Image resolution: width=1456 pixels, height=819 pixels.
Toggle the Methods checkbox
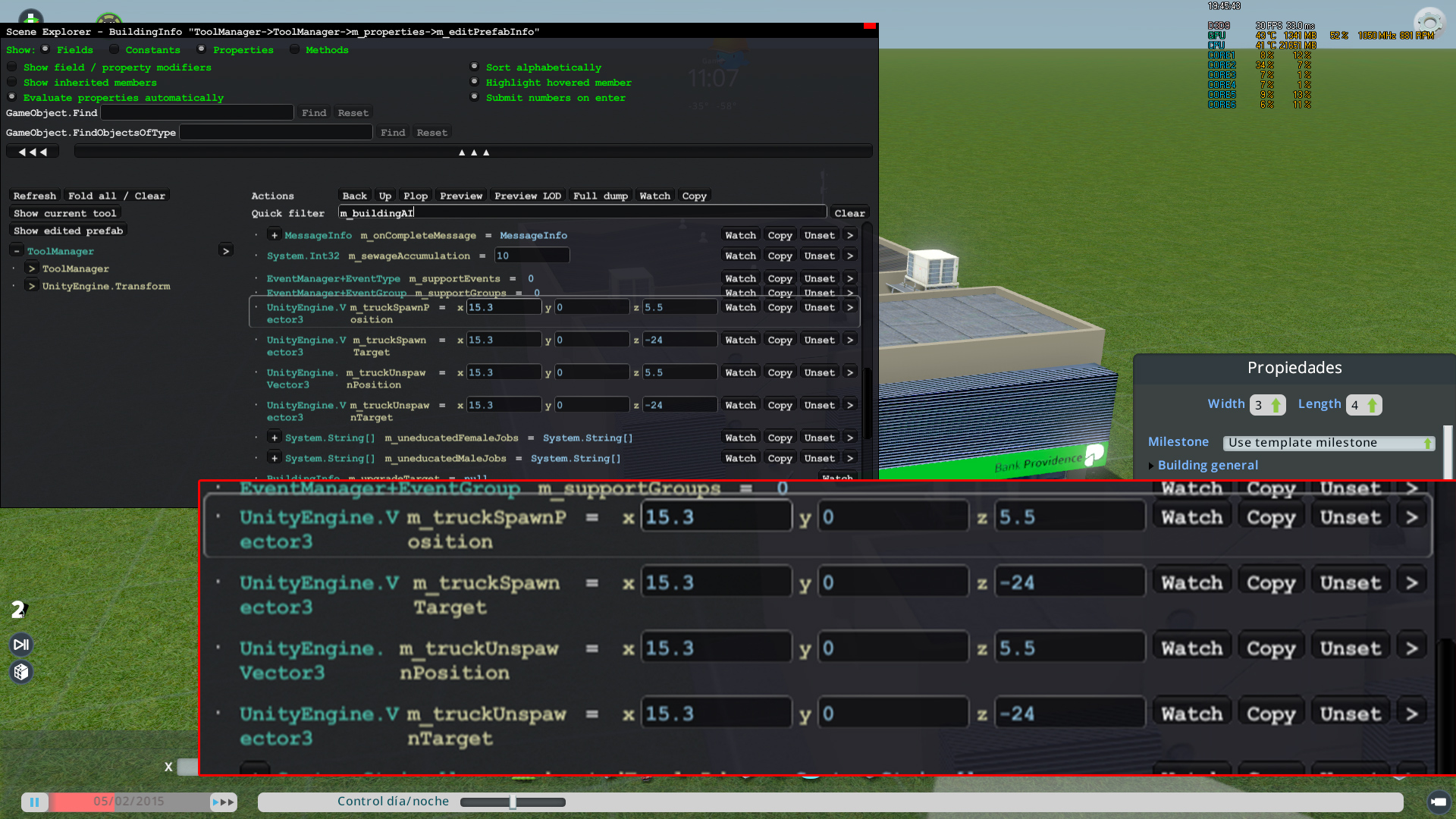click(294, 49)
